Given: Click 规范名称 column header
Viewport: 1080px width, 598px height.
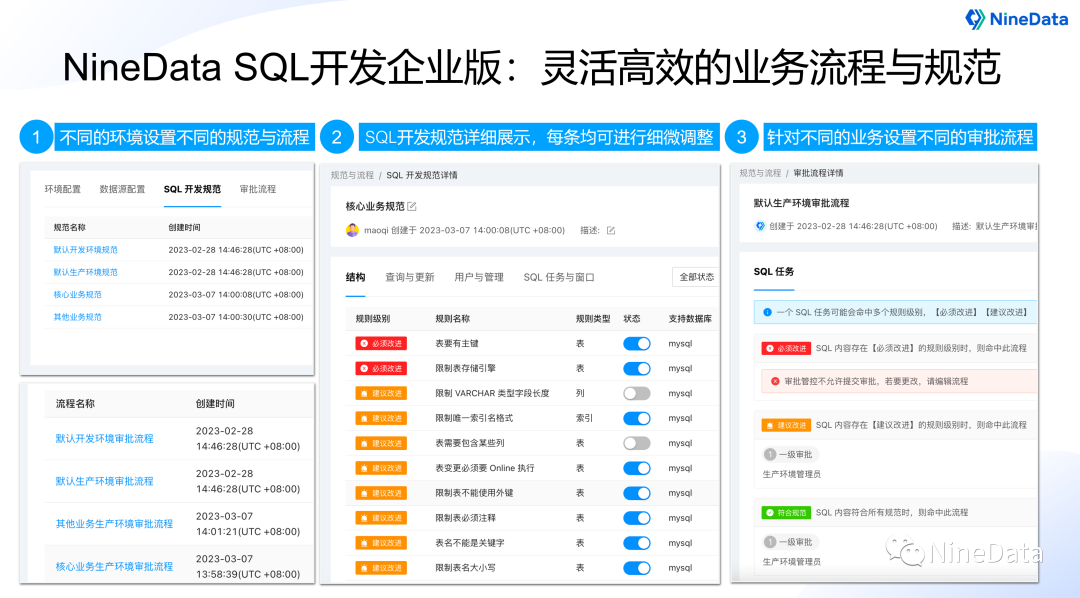Looking at the screenshot, I should click(x=70, y=227).
